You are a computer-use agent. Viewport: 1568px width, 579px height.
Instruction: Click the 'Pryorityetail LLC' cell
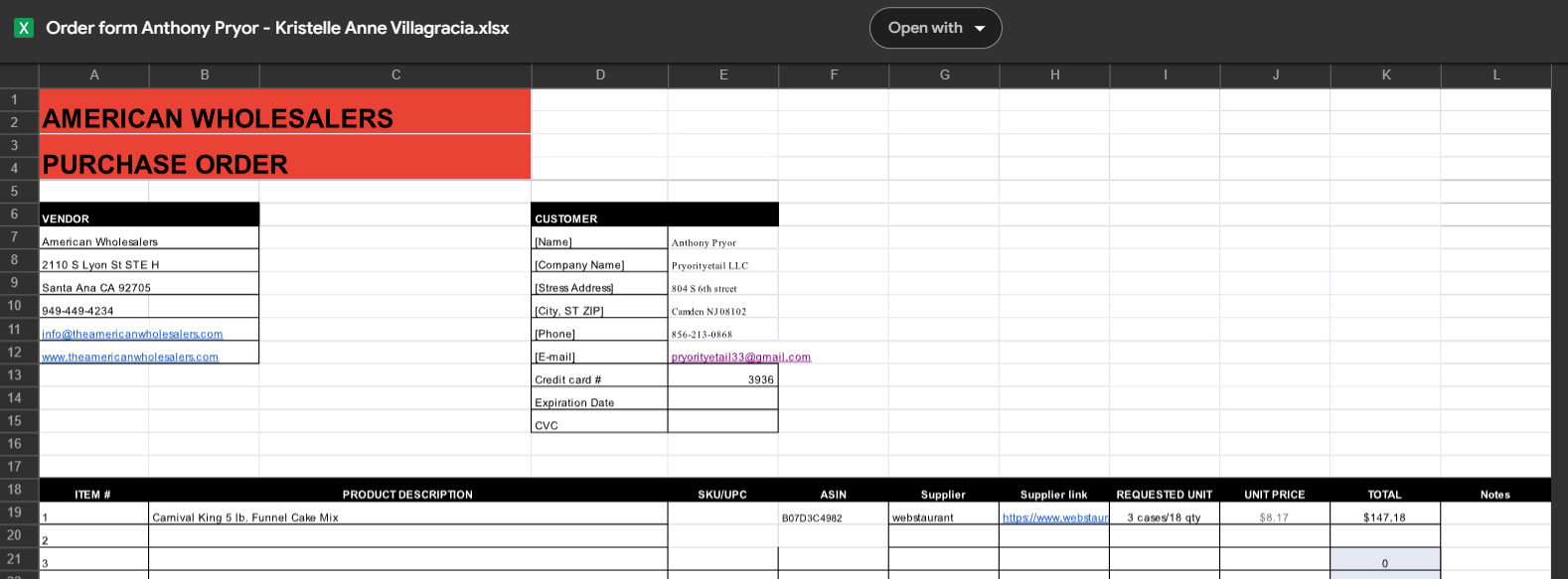click(x=723, y=260)
